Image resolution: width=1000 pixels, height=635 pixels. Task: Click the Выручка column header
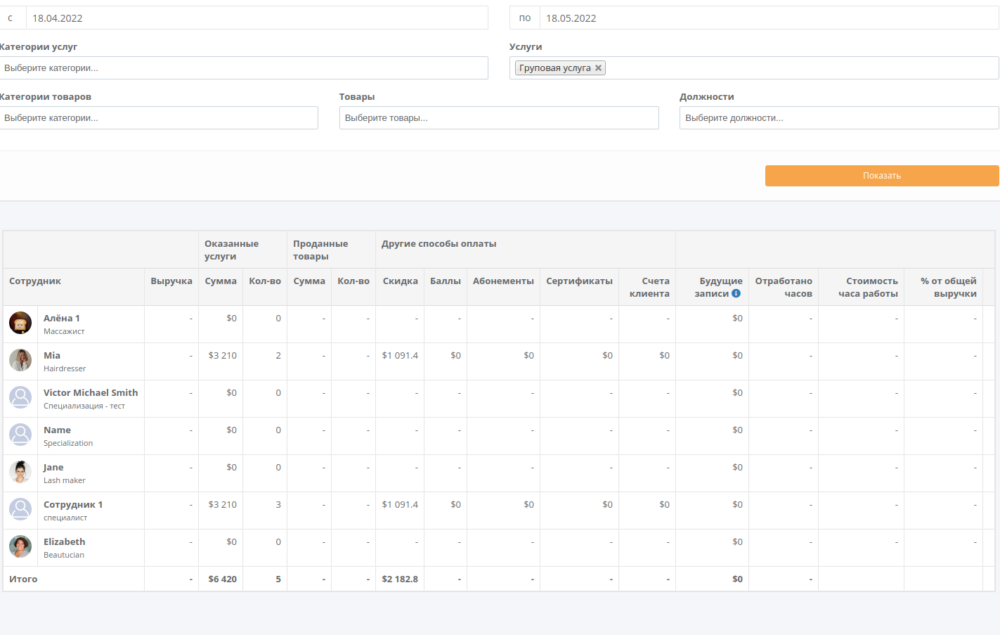point(171,281)
